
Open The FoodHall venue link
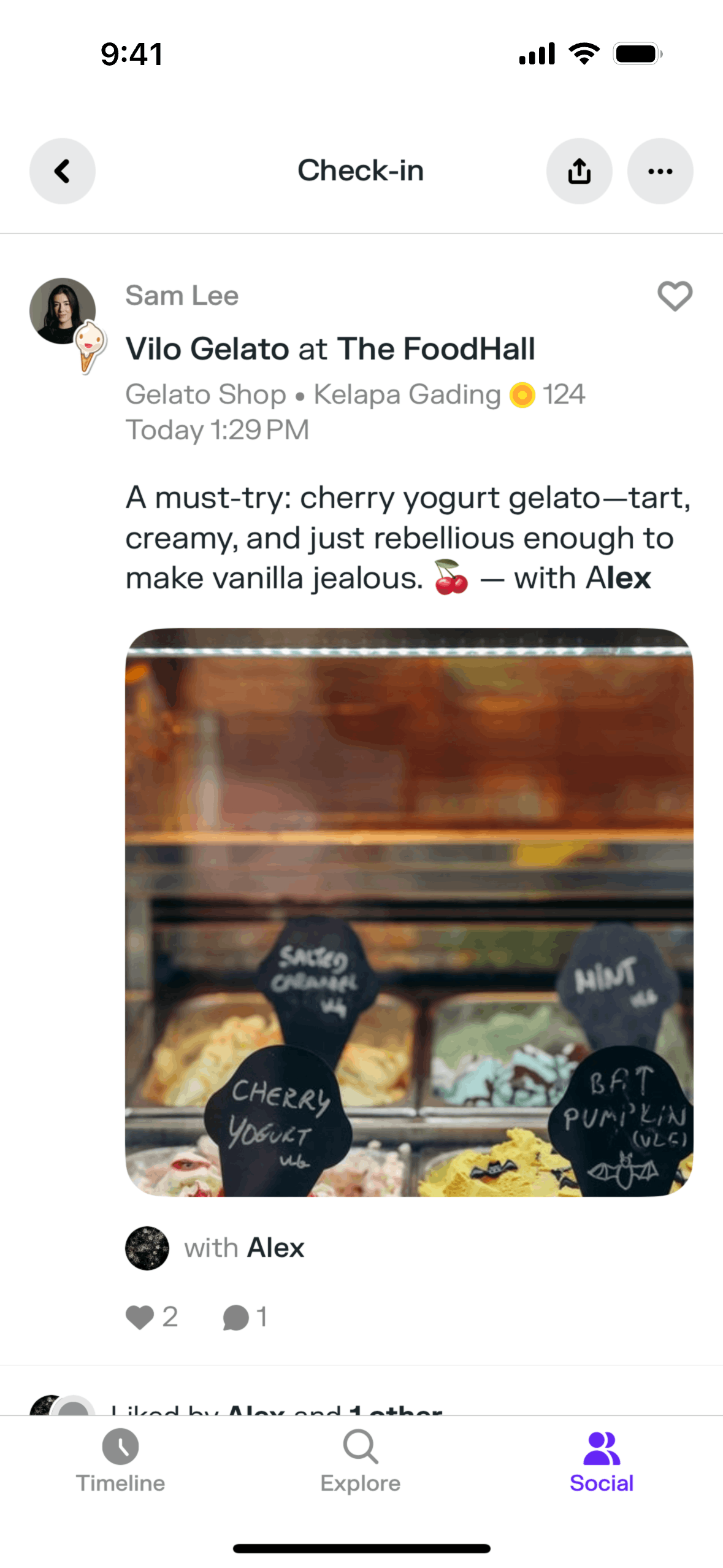click(x=436, y=349)
